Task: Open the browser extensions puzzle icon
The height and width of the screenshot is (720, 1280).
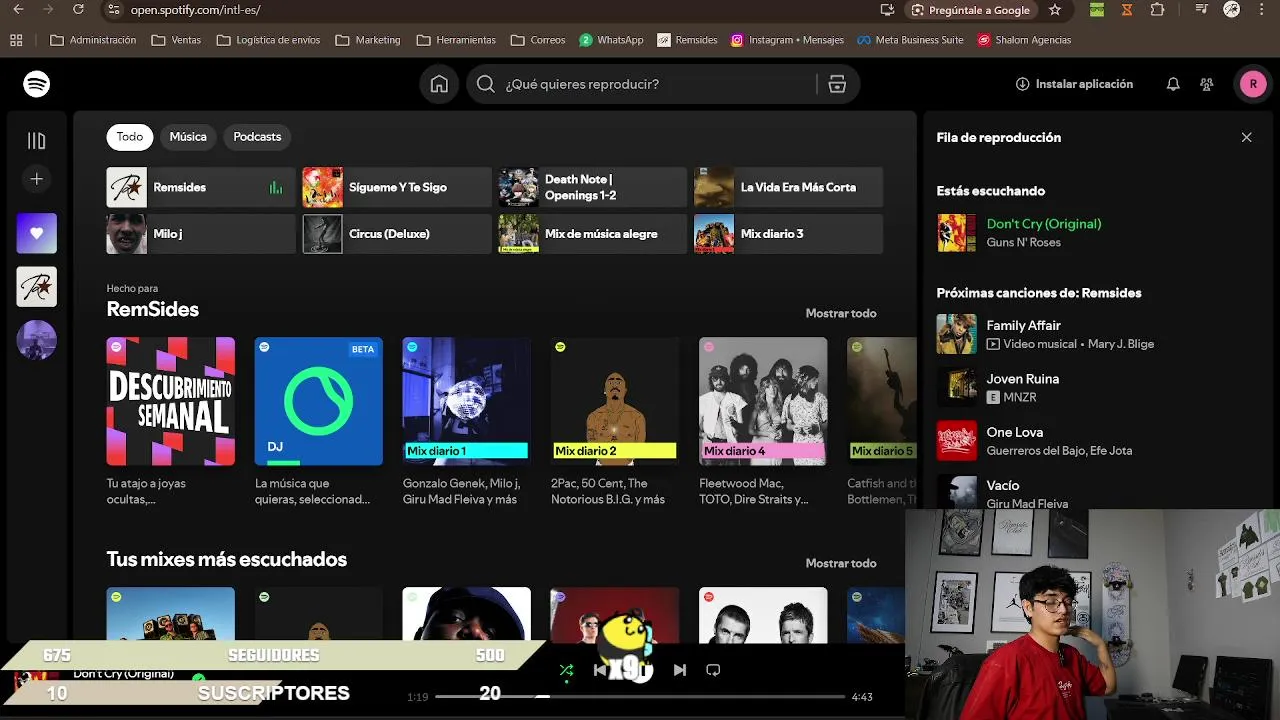Action: tap(1157, 10)
